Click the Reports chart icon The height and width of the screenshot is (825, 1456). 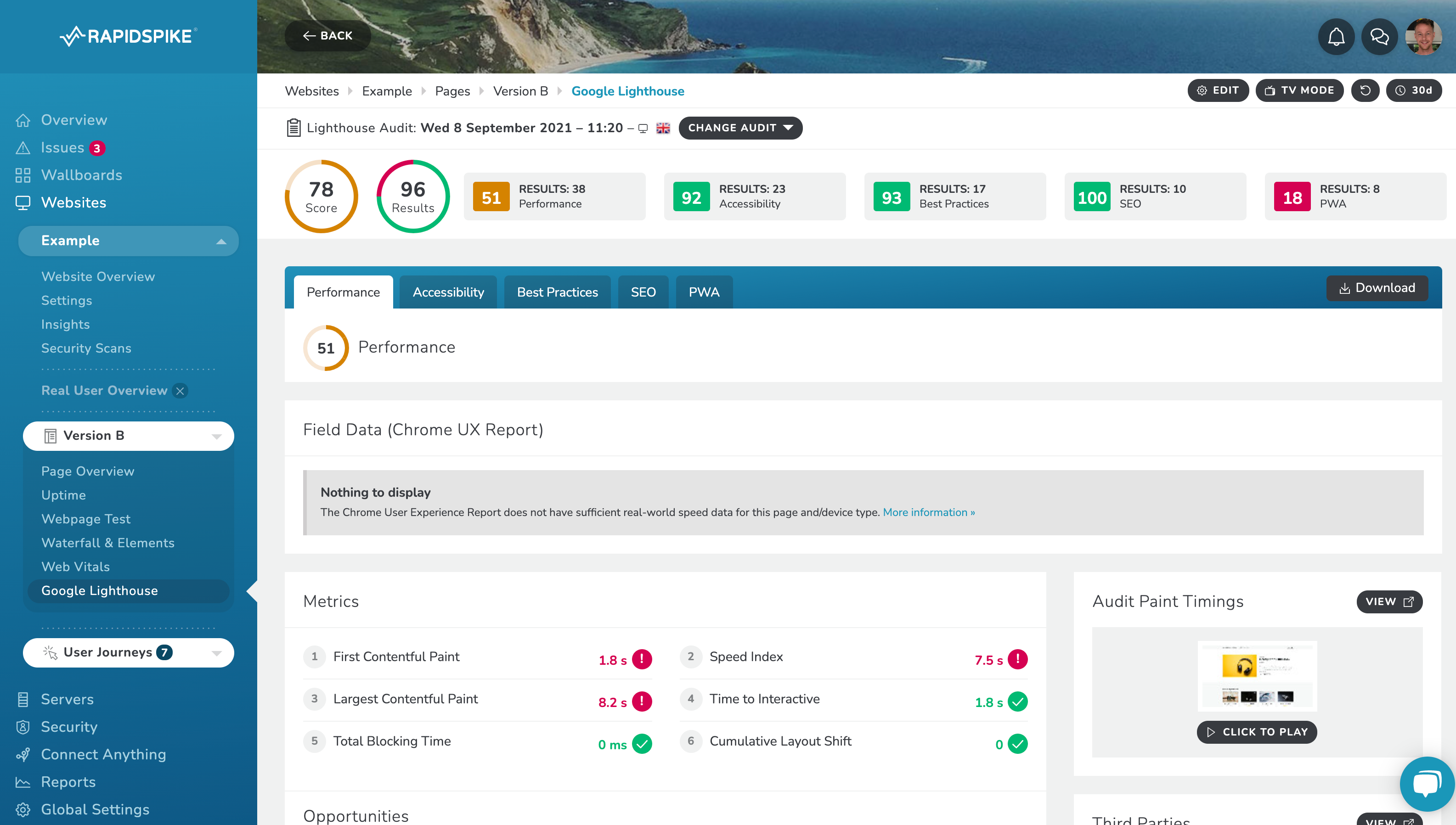click(23, 782)
